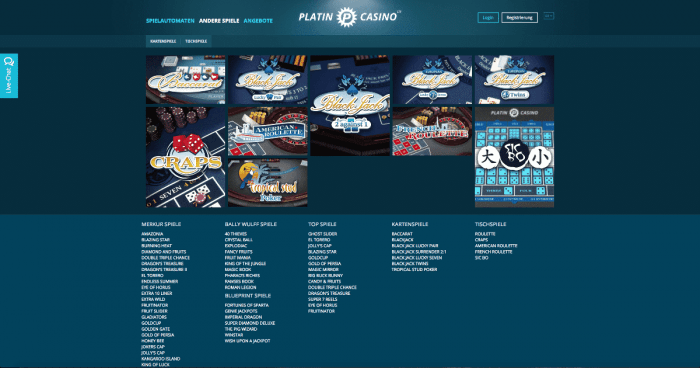Click Roulette link under Tischspiele
This screenshot has width=700, height=368.
(485, 234)
